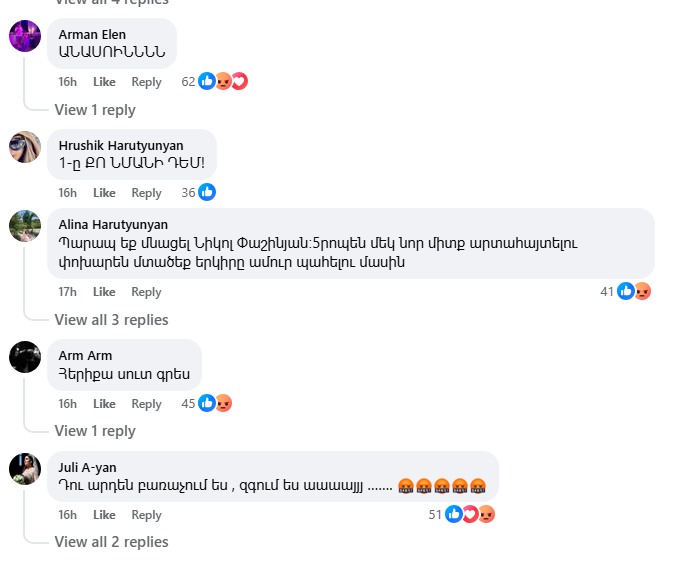Click reaction icons on Arman Elen's comment

pos(222,81)
